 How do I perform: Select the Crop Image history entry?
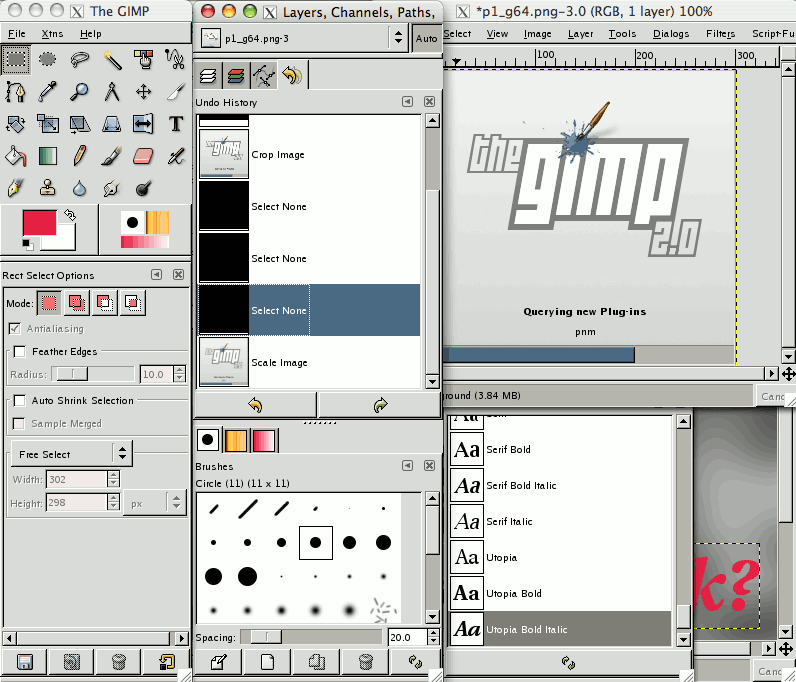[x=309, y=154]
